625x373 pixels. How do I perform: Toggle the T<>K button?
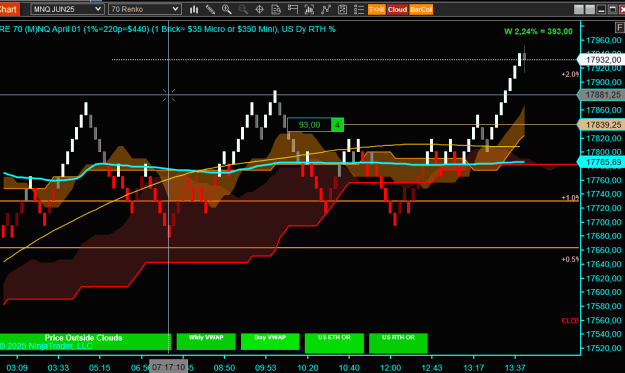pyautogui.click(x=377, y=10)
